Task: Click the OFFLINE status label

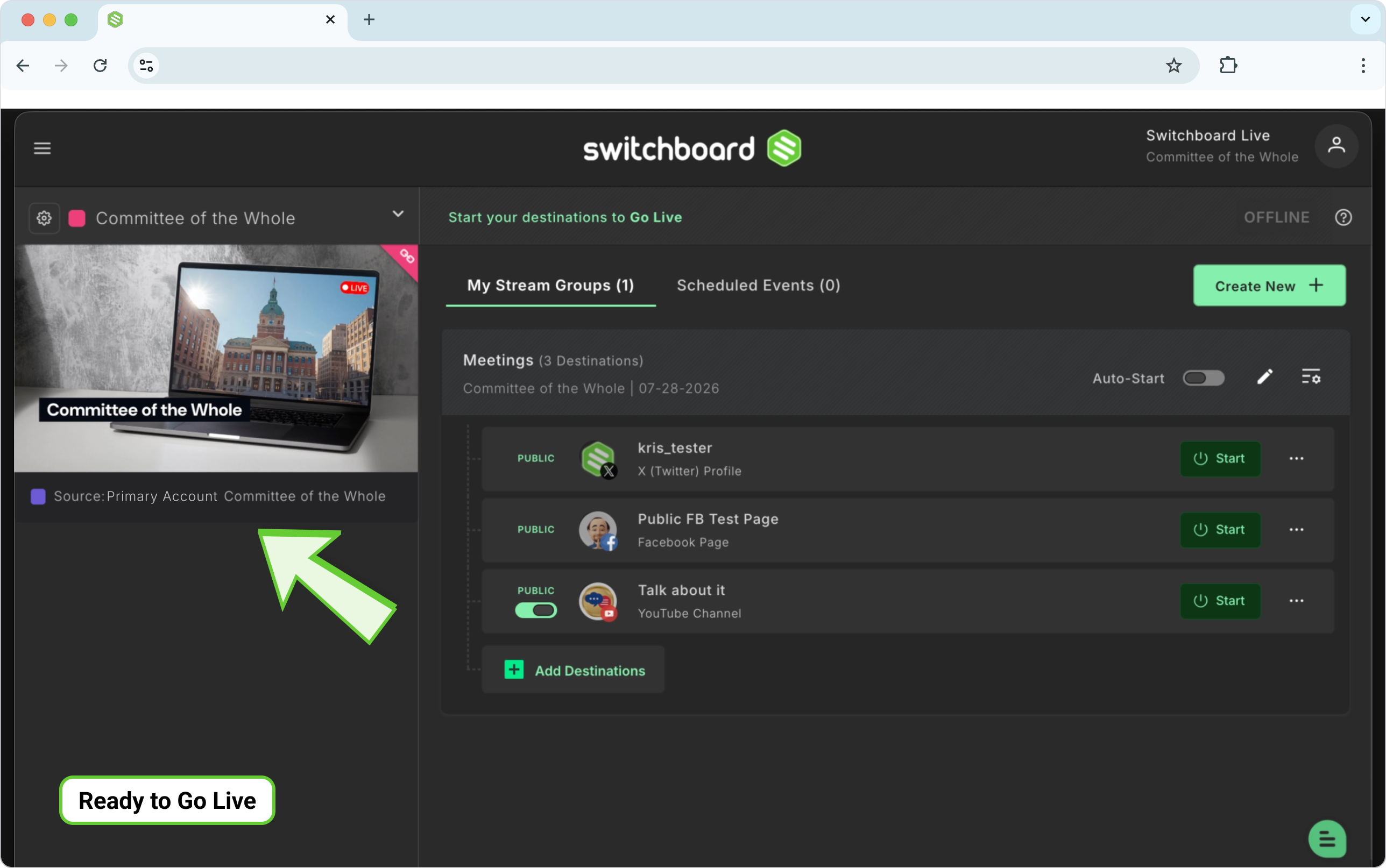Action: (x=1276, y=218)
